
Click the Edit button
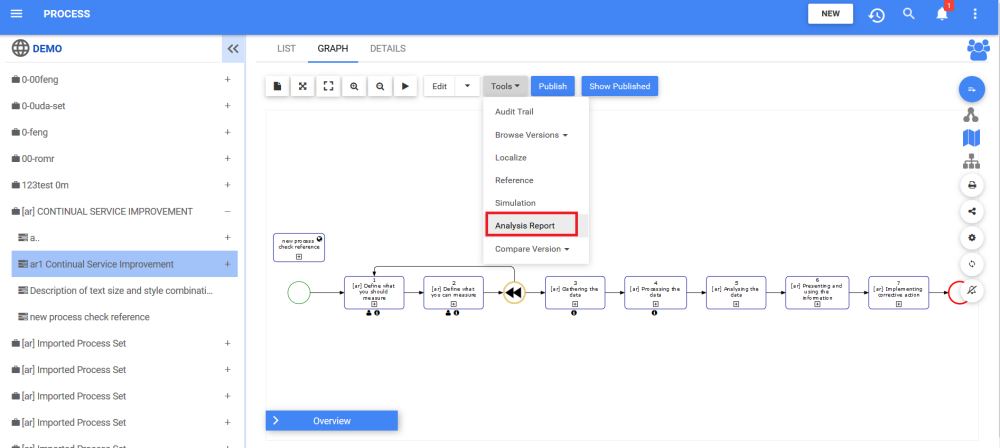click(x=439, y=86)
